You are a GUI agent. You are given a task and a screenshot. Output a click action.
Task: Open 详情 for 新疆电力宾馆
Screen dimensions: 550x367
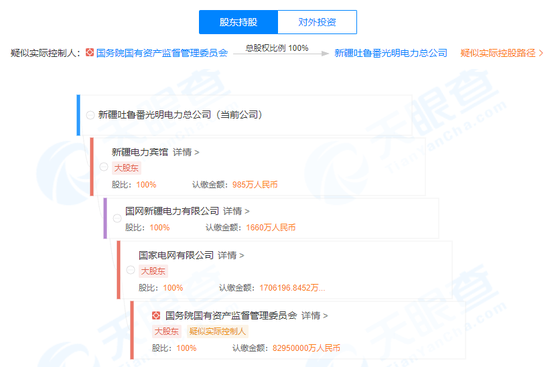(x=186, y=152)
